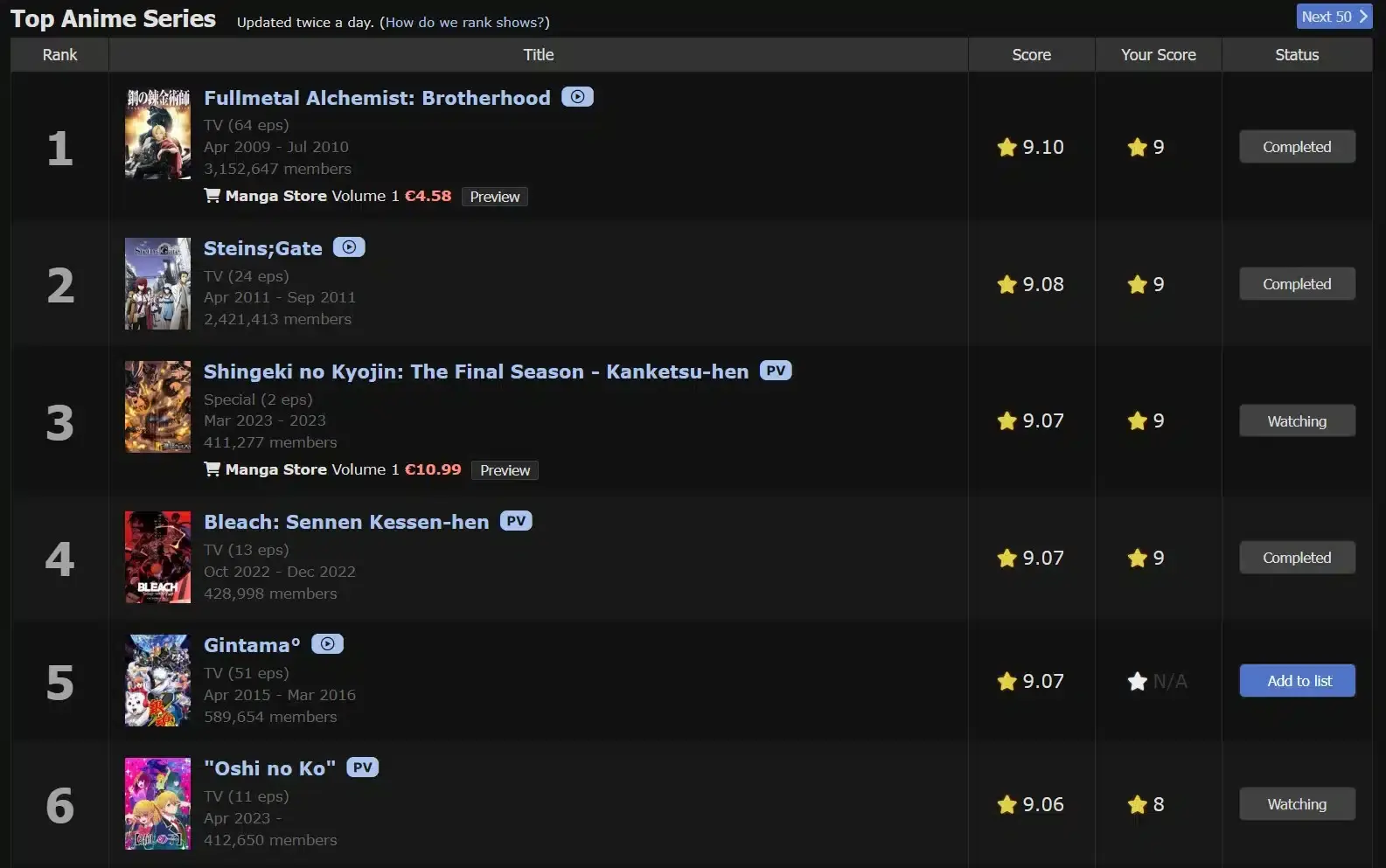The image size is (1386, 868).
Task: Click the star beside Oshi no Ko's your score 8
Action: (1138, 804)
